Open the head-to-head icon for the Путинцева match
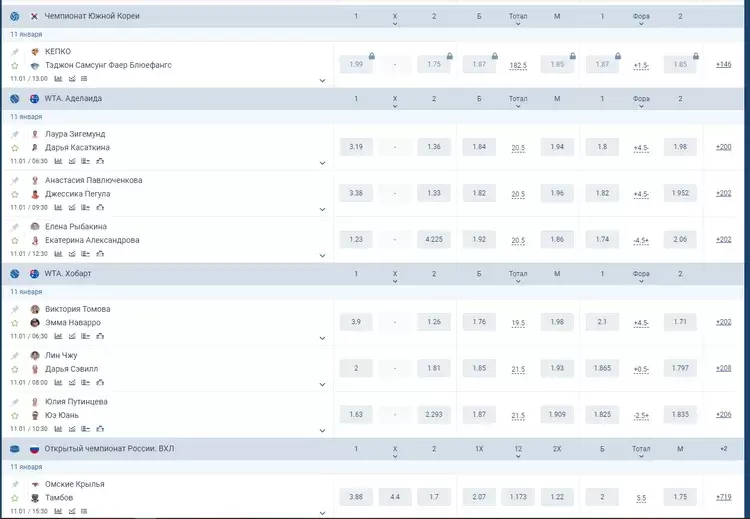750x519 pixels. (86, 429)
